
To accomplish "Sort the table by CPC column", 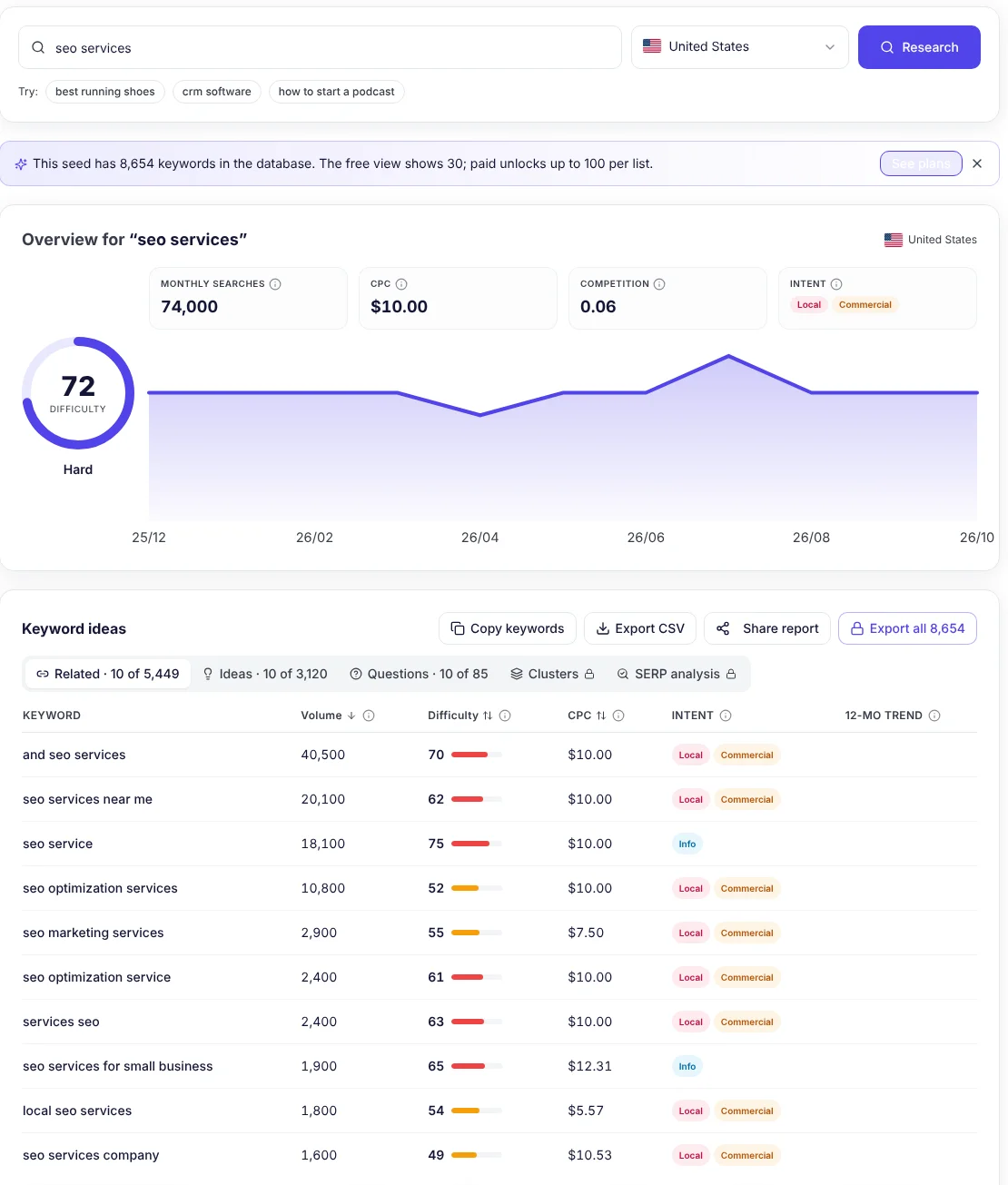I will [x=587, y=716].
